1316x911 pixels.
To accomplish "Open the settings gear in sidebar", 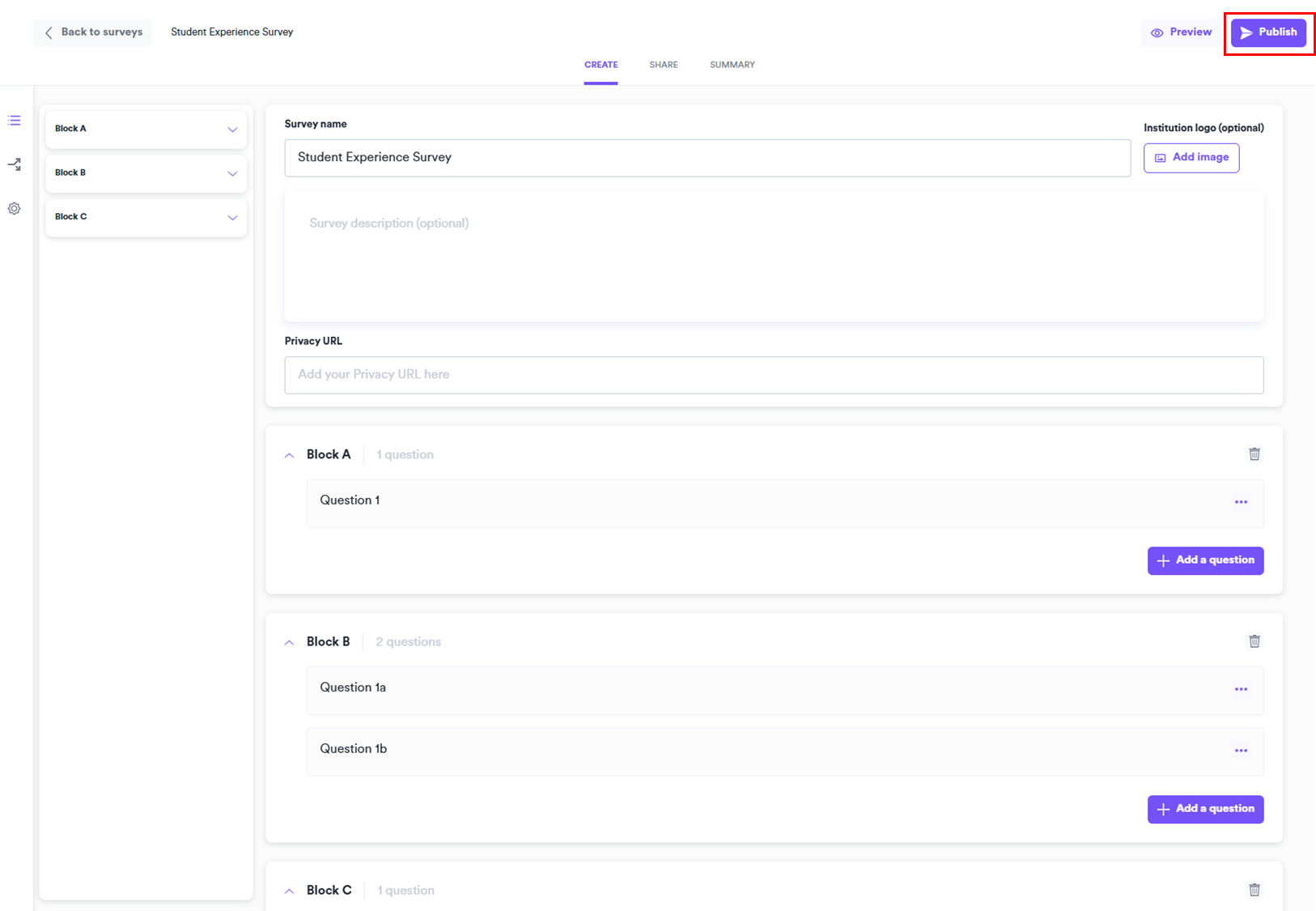I will pos(15,209).
